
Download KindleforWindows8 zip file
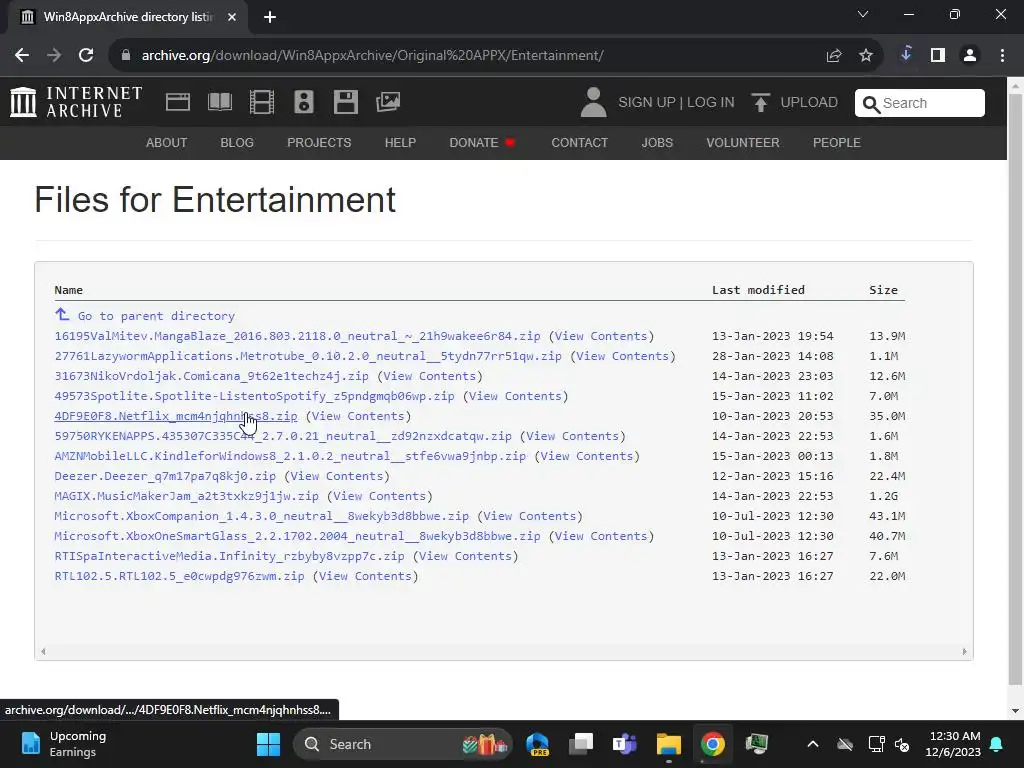click(x=290, y=456)
